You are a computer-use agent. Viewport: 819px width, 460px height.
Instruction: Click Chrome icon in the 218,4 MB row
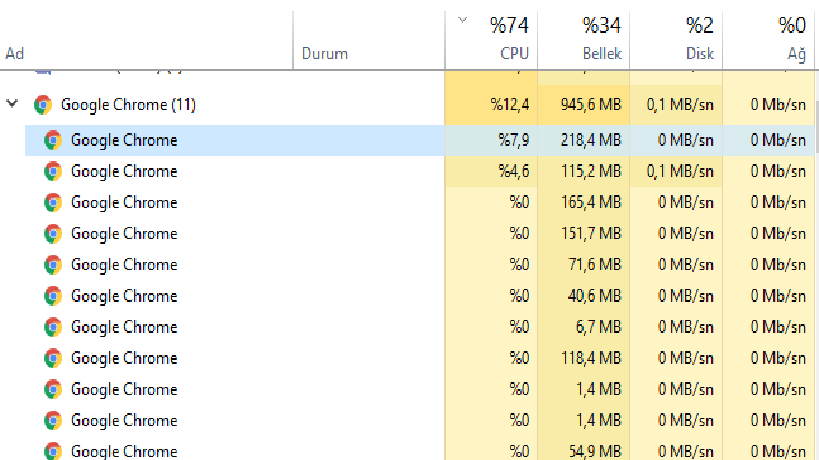53,140
